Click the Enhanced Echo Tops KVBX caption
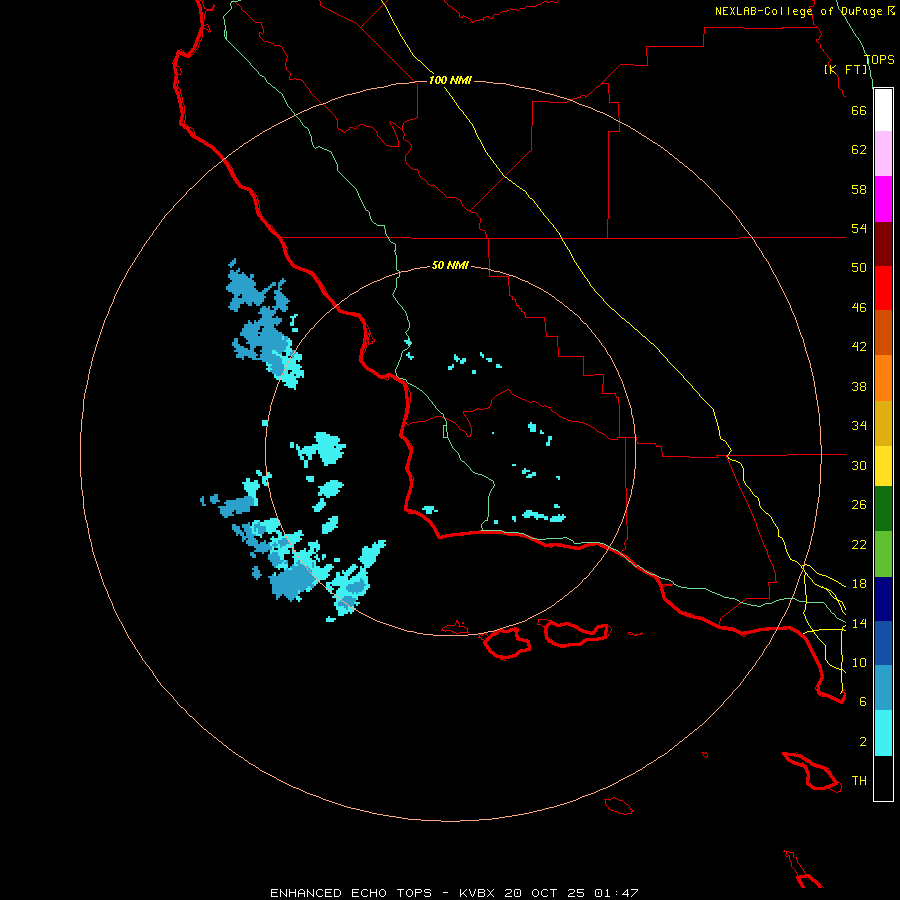This screenshot has height=900, width=900. 454,893
